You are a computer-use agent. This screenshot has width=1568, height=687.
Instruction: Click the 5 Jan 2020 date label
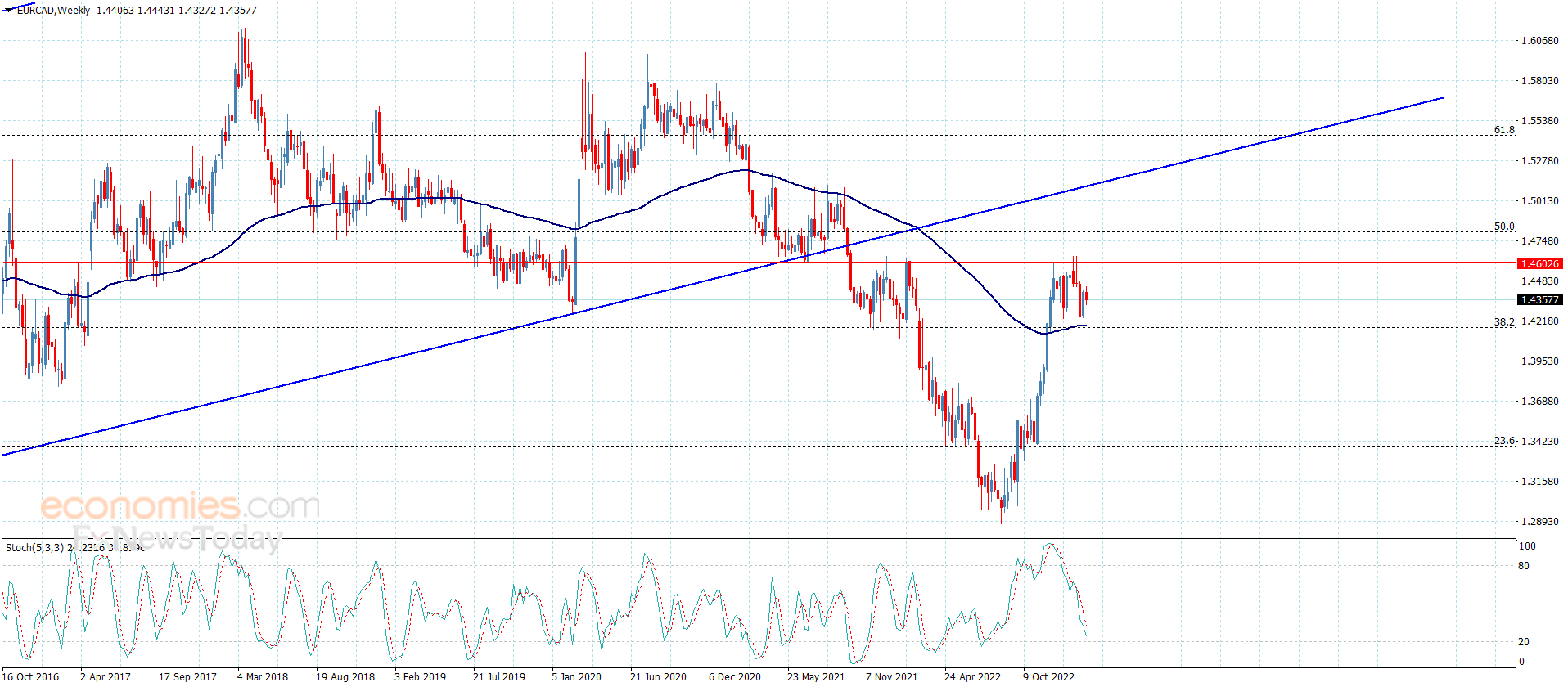pos(577,676)
